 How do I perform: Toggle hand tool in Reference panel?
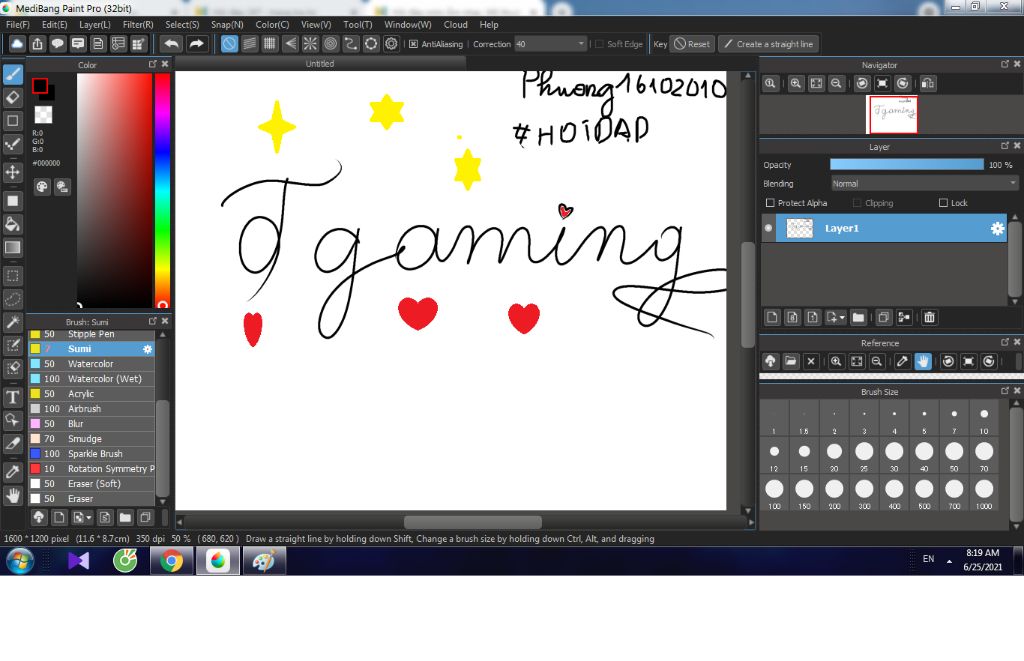(x=923, y=361)
